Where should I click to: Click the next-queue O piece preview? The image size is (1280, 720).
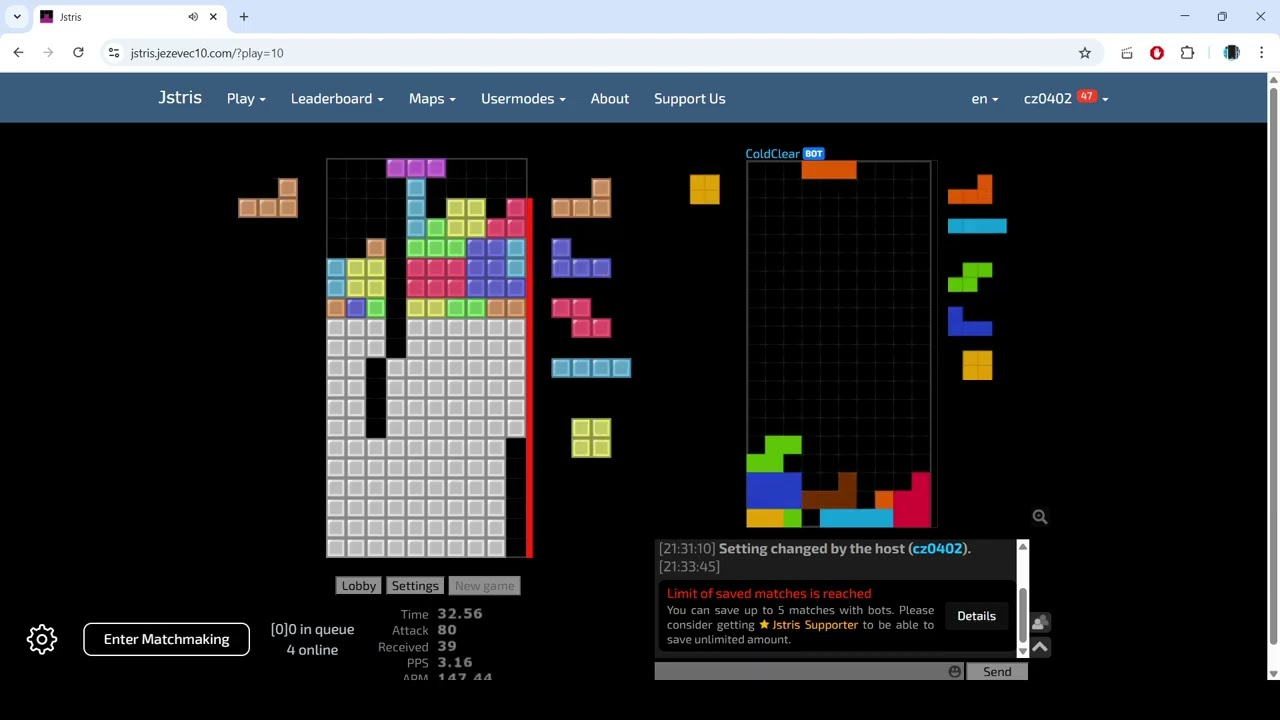(x=591, y=438)
